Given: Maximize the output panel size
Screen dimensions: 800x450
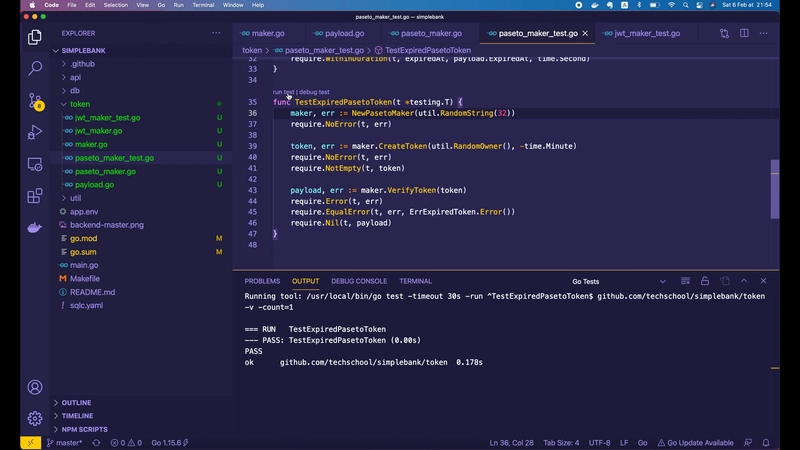Looking at the screenshot, I should click(745, 281).
